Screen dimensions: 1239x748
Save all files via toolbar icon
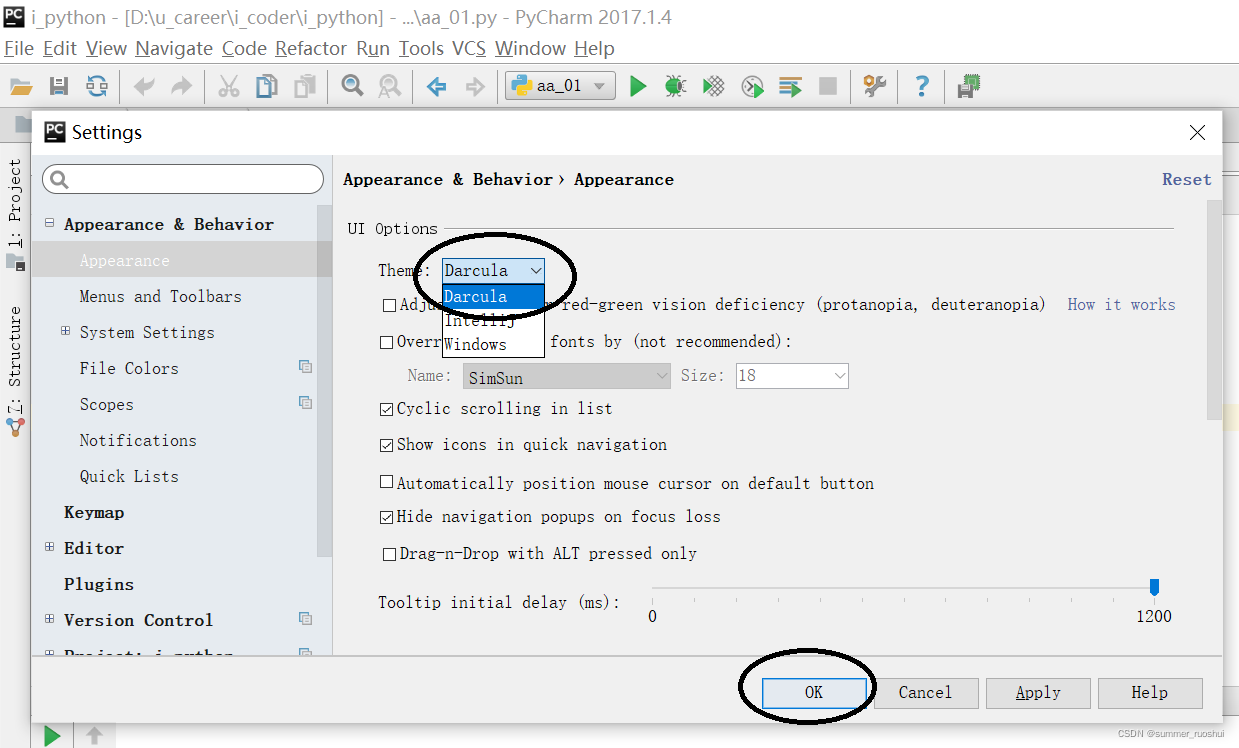(58, 86)
